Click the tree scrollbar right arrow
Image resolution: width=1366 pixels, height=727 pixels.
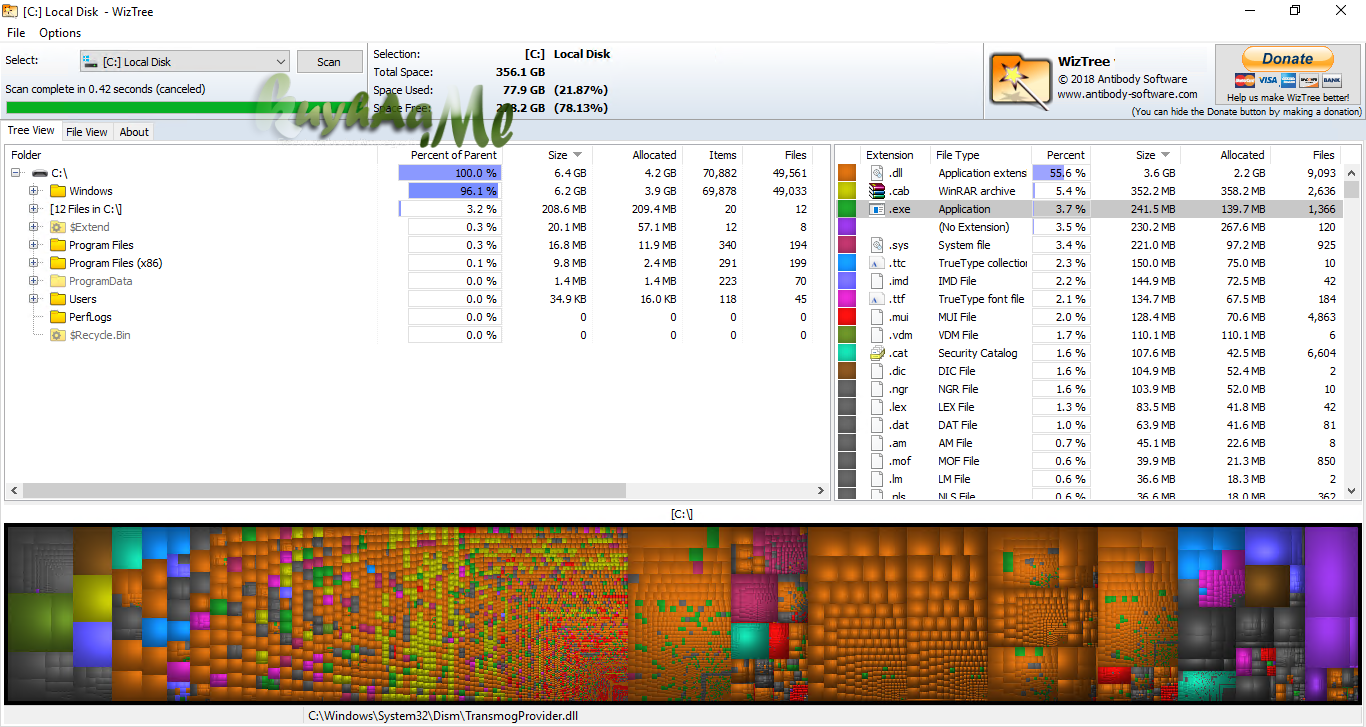pos(822,491)
